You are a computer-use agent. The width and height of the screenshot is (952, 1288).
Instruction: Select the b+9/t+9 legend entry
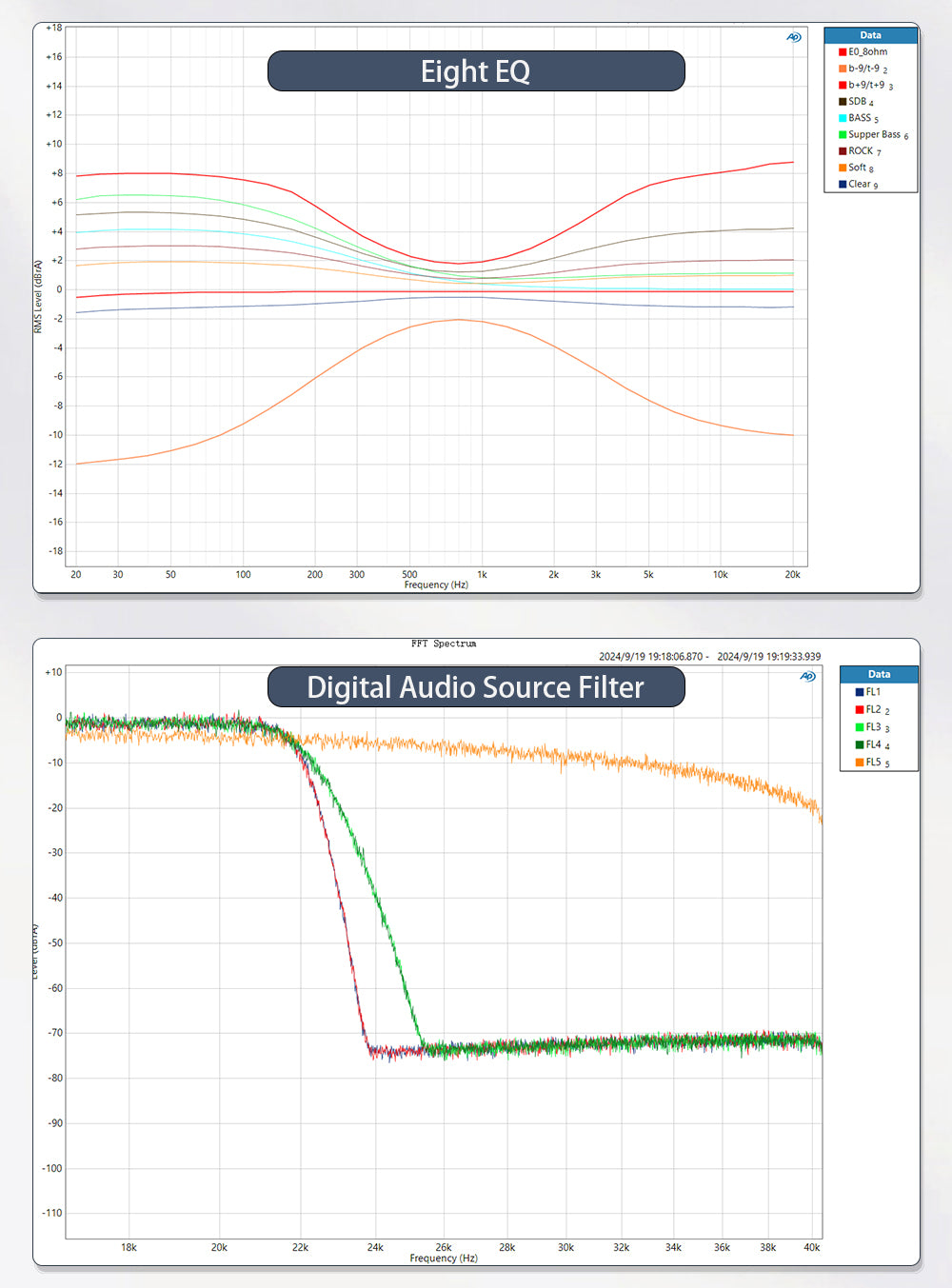click(866, 85)
